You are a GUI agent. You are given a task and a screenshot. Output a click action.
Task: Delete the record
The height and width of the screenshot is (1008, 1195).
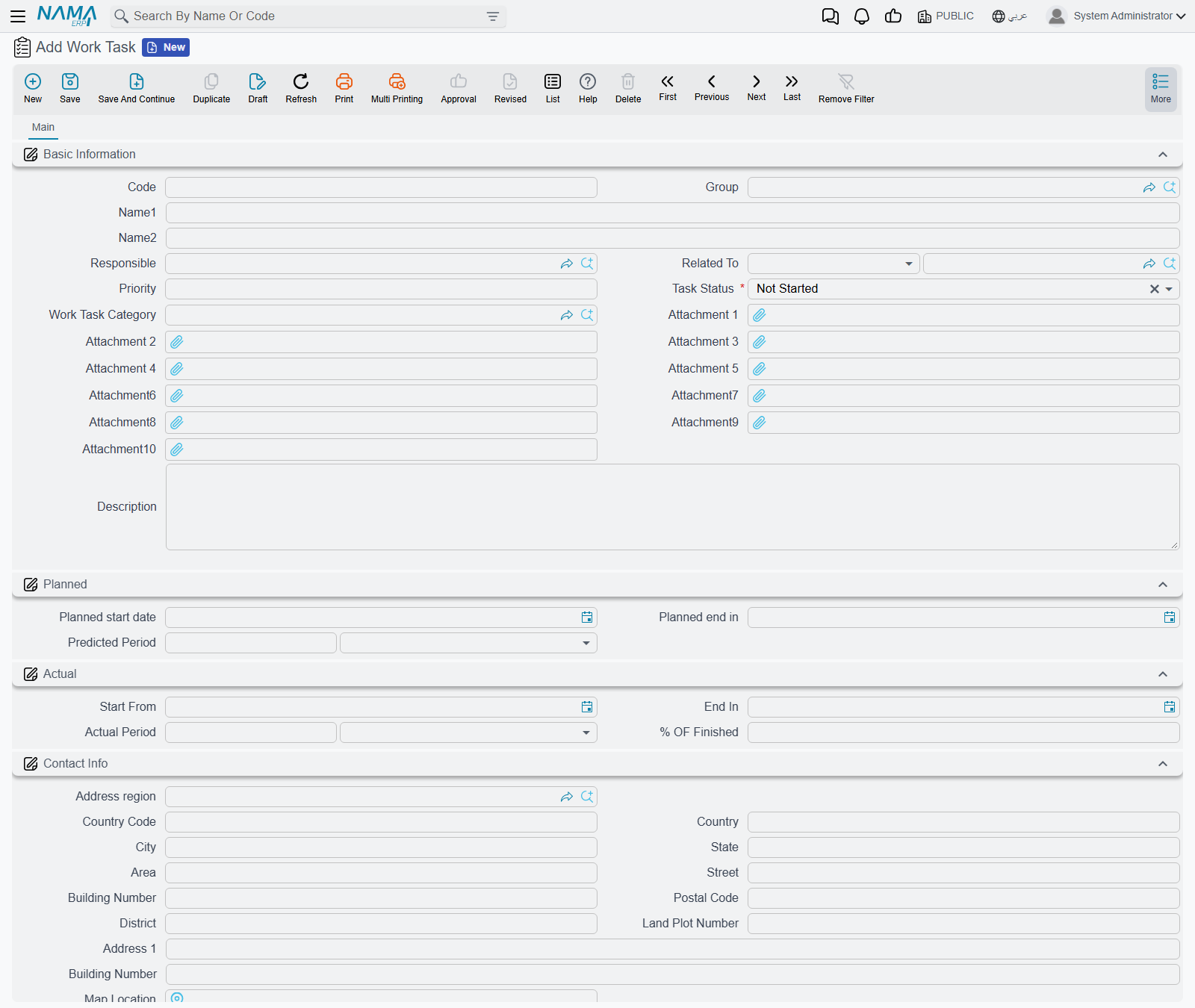[628, 88]
